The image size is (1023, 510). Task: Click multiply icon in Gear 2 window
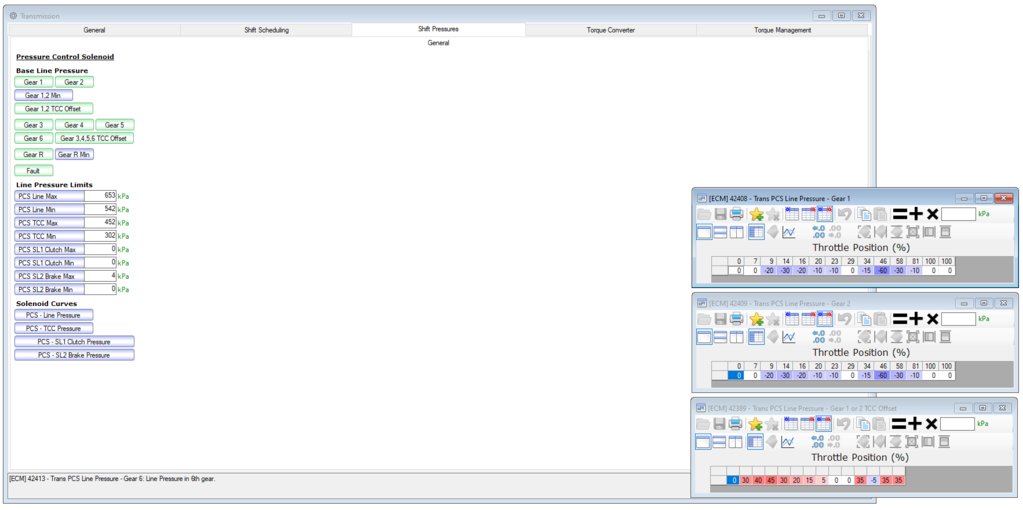tap(932, 318)
